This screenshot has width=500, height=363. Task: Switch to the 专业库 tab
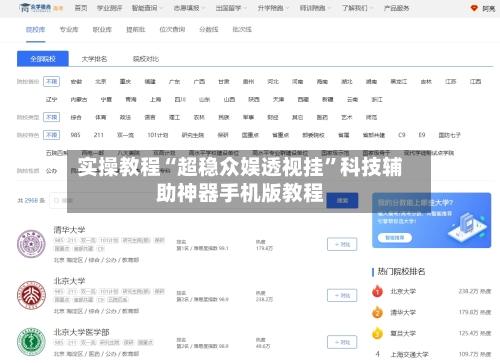(69, 30)
